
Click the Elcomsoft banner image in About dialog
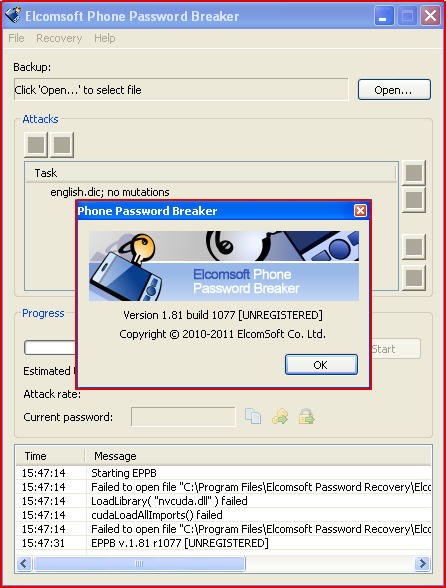(224, 266)
